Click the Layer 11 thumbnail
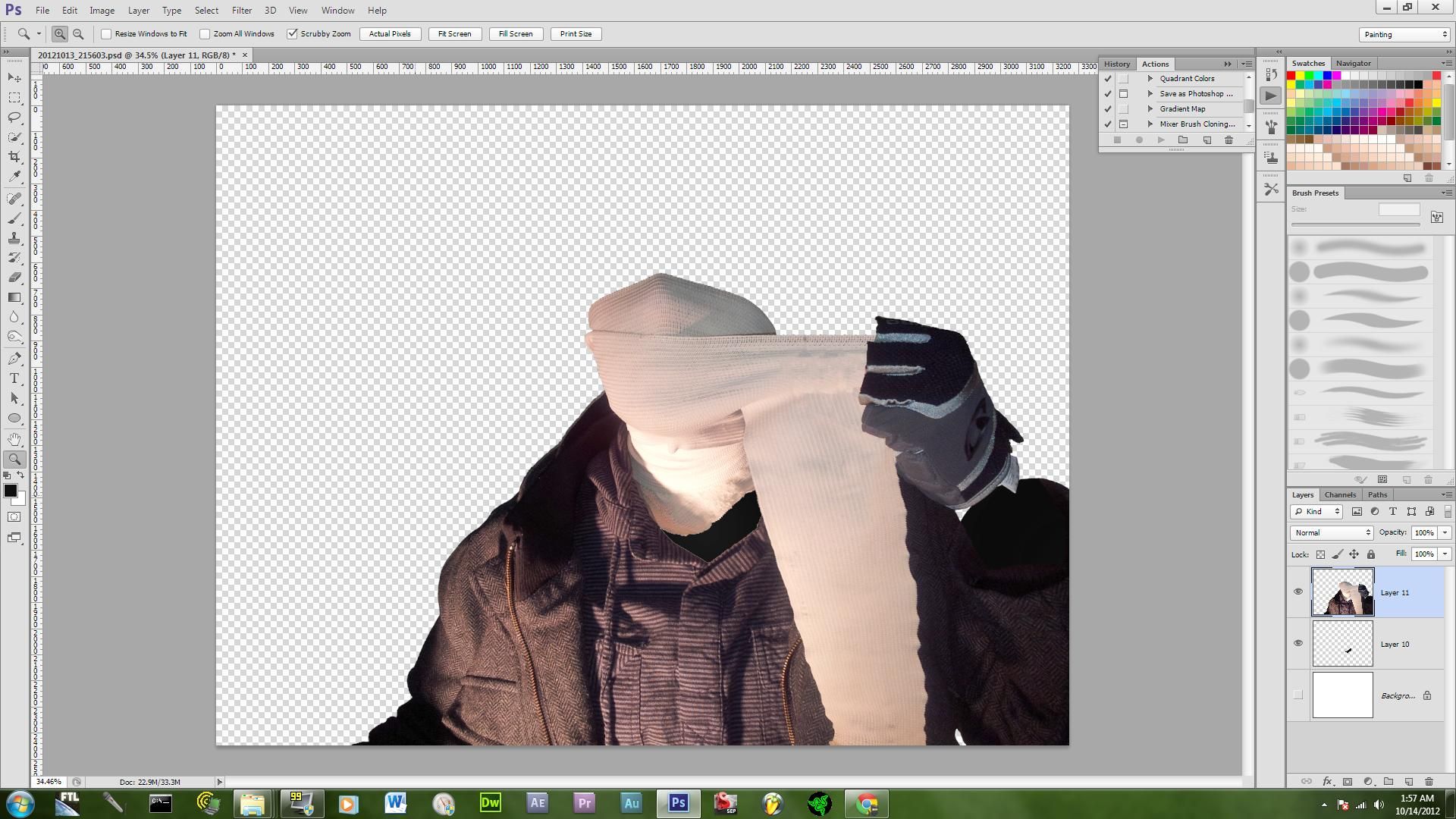The height and width of the screenshot is (819, 1456). tap(1342, 592)
